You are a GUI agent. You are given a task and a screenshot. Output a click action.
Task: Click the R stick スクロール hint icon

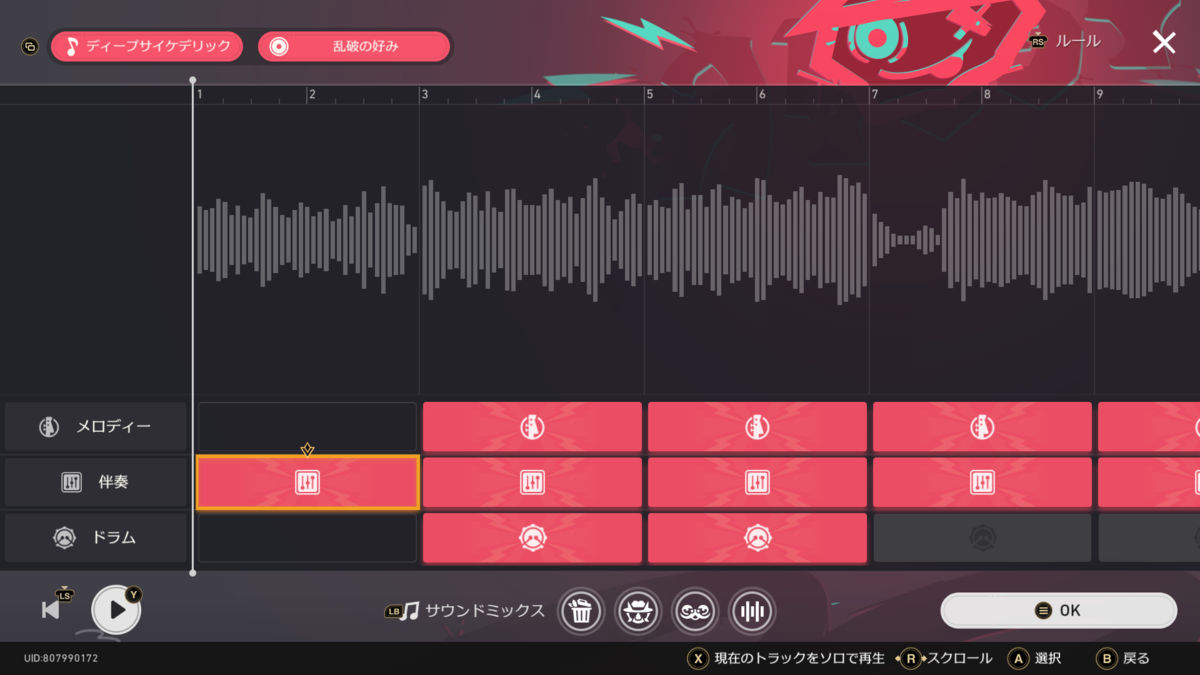click(x=910, y=658)
